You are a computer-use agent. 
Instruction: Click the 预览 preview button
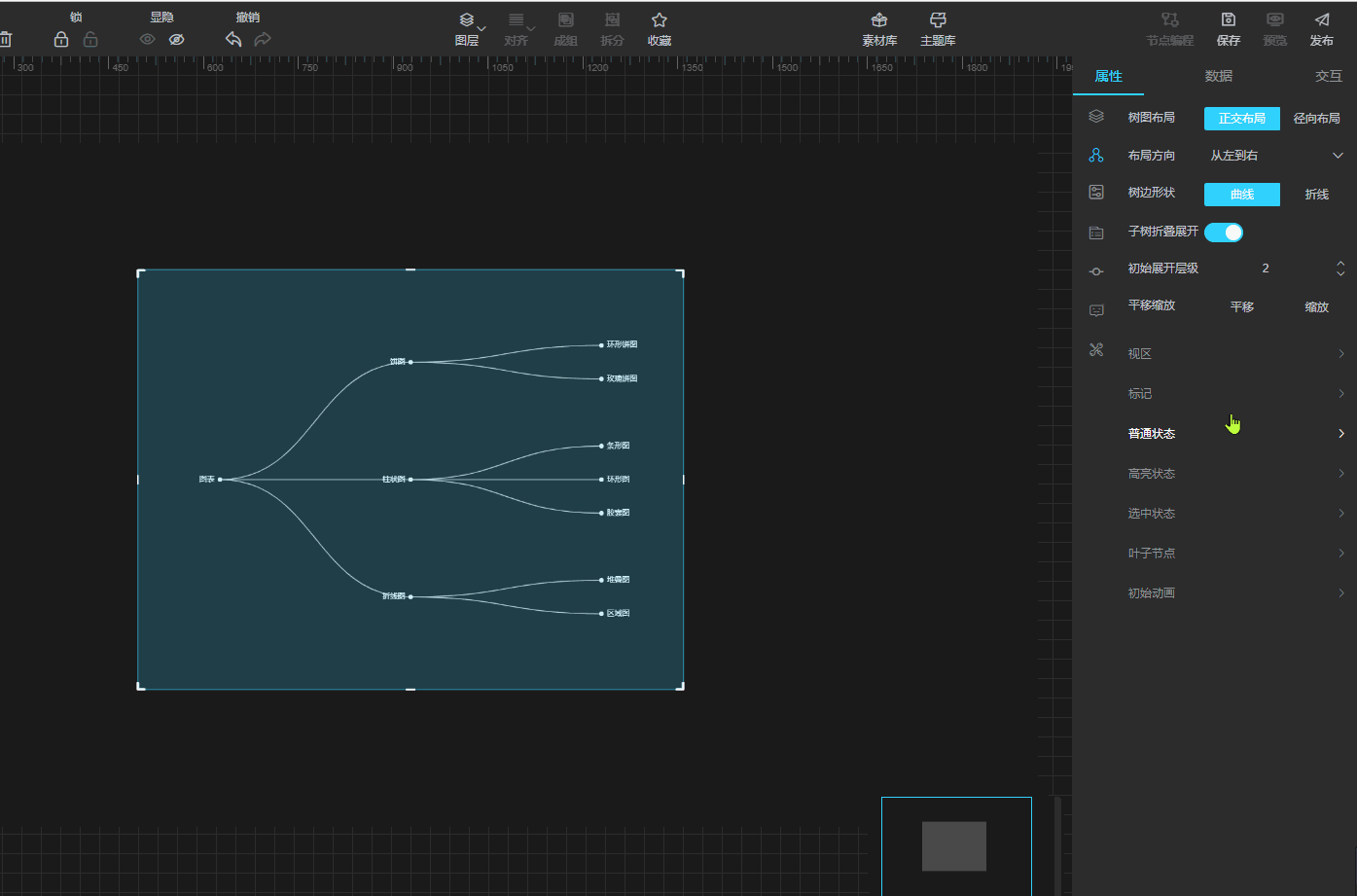[1275, 29]
